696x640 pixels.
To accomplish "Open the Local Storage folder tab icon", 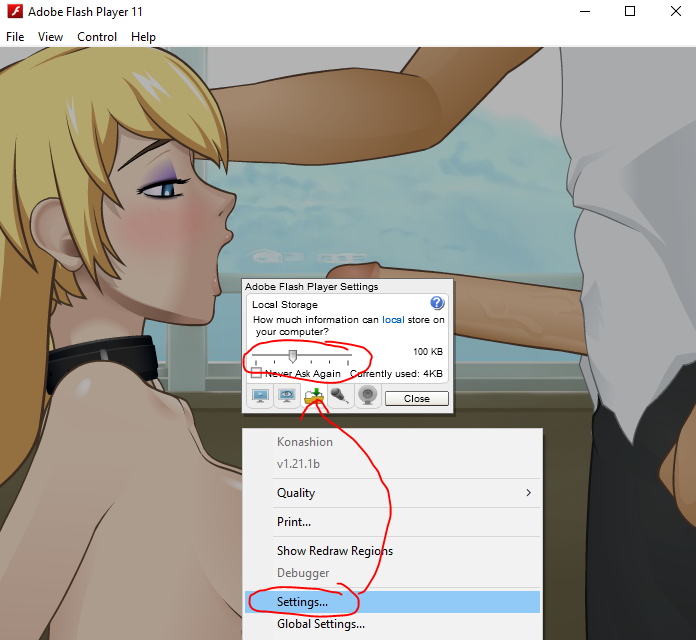I will tap(314, 395).
